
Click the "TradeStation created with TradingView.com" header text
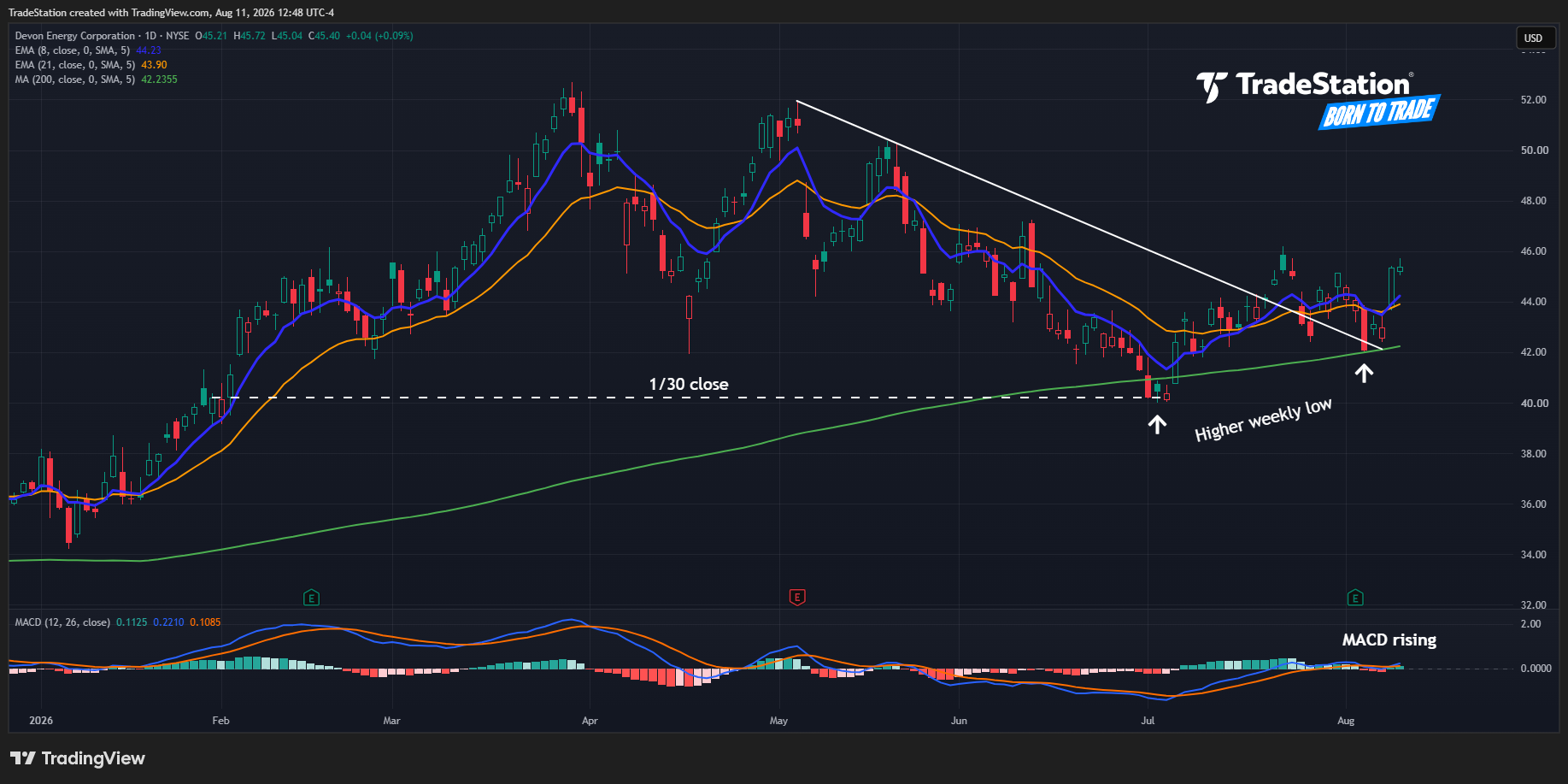click(x=109, y=13)
